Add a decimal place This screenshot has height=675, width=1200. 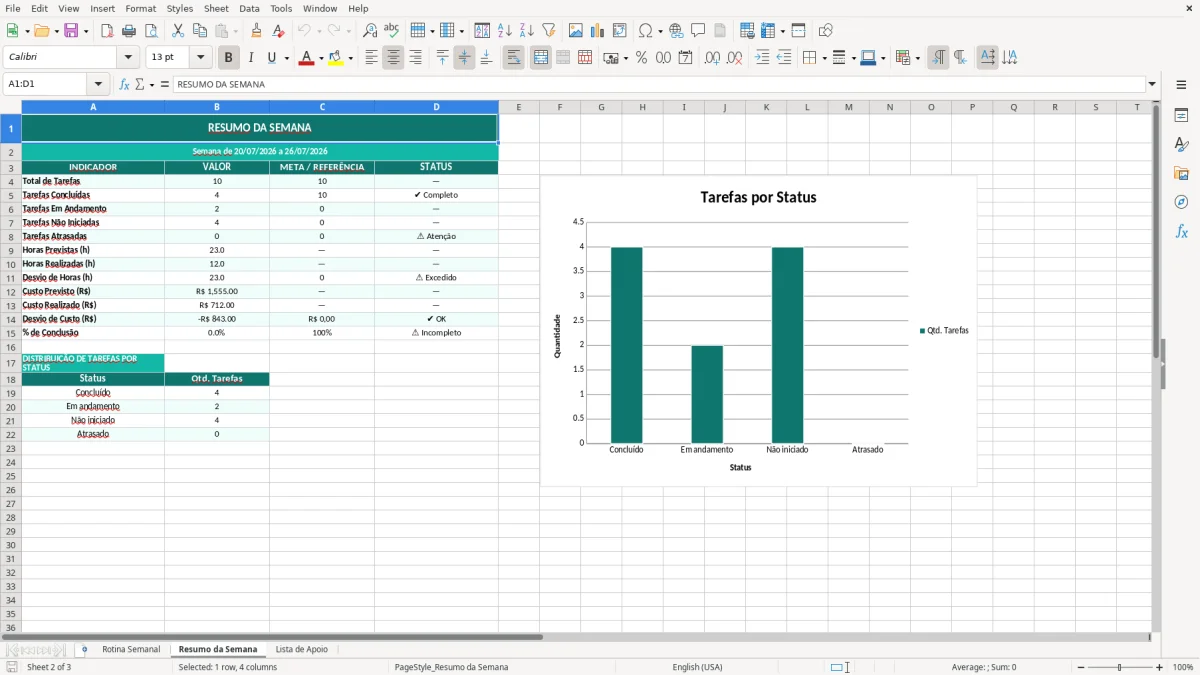pyautogui.click(x=713, y=58)
